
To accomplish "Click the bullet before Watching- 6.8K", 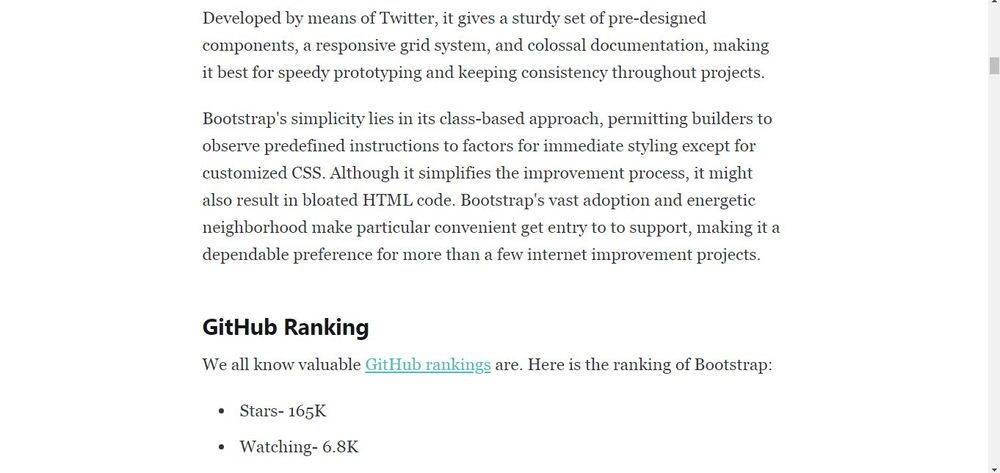I will point(221,448).
